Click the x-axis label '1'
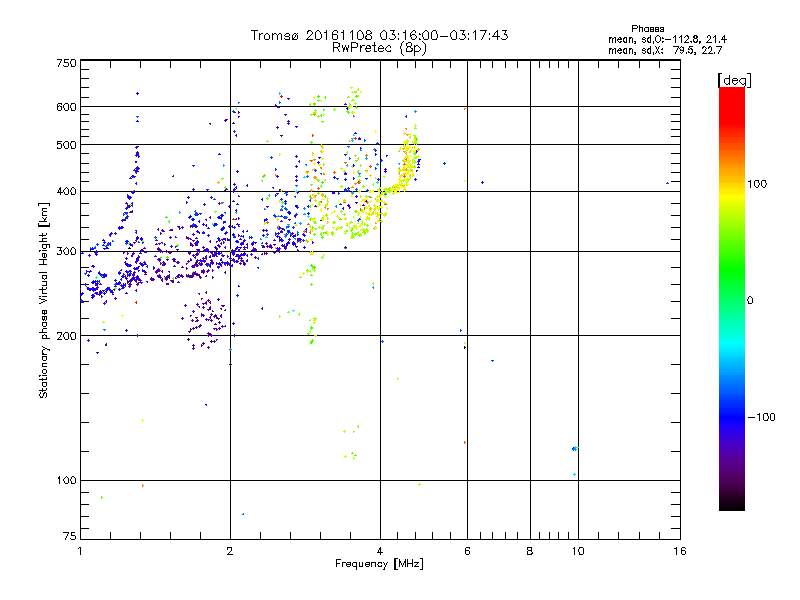 (80, 551)
